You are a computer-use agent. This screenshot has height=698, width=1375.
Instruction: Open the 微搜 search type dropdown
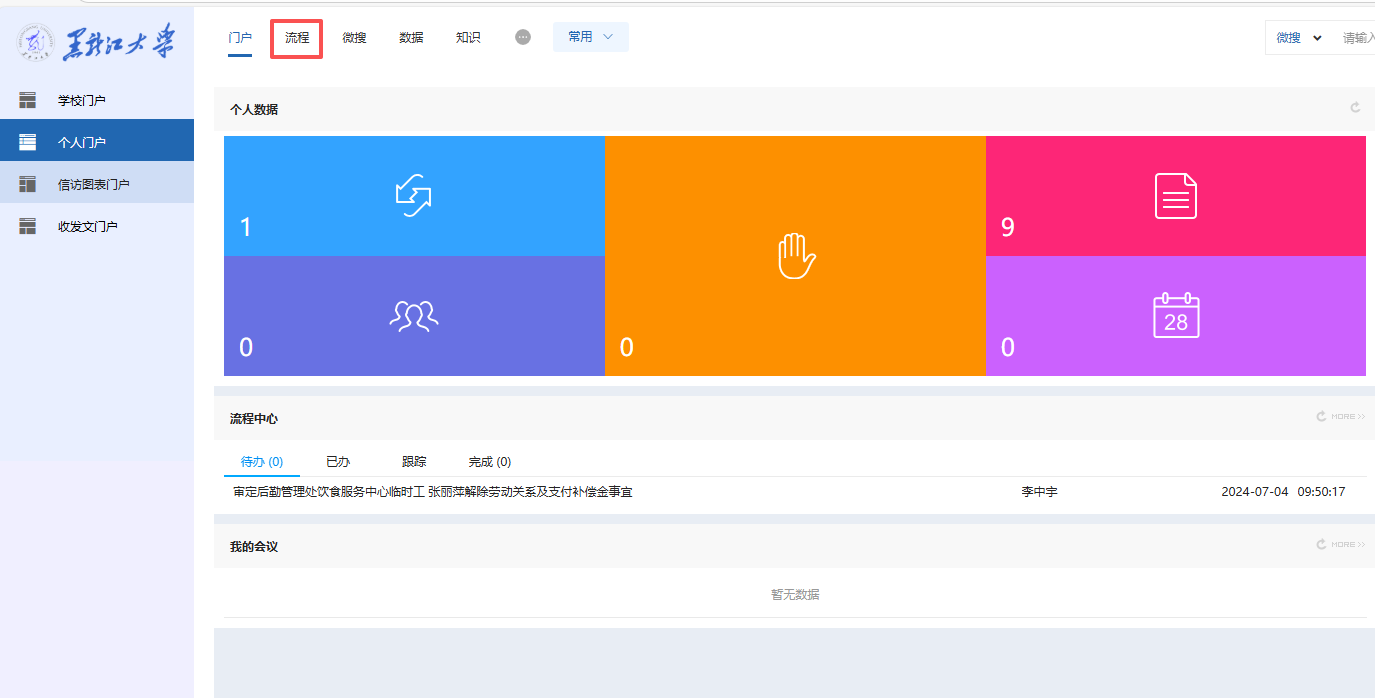click(1298, 38)
